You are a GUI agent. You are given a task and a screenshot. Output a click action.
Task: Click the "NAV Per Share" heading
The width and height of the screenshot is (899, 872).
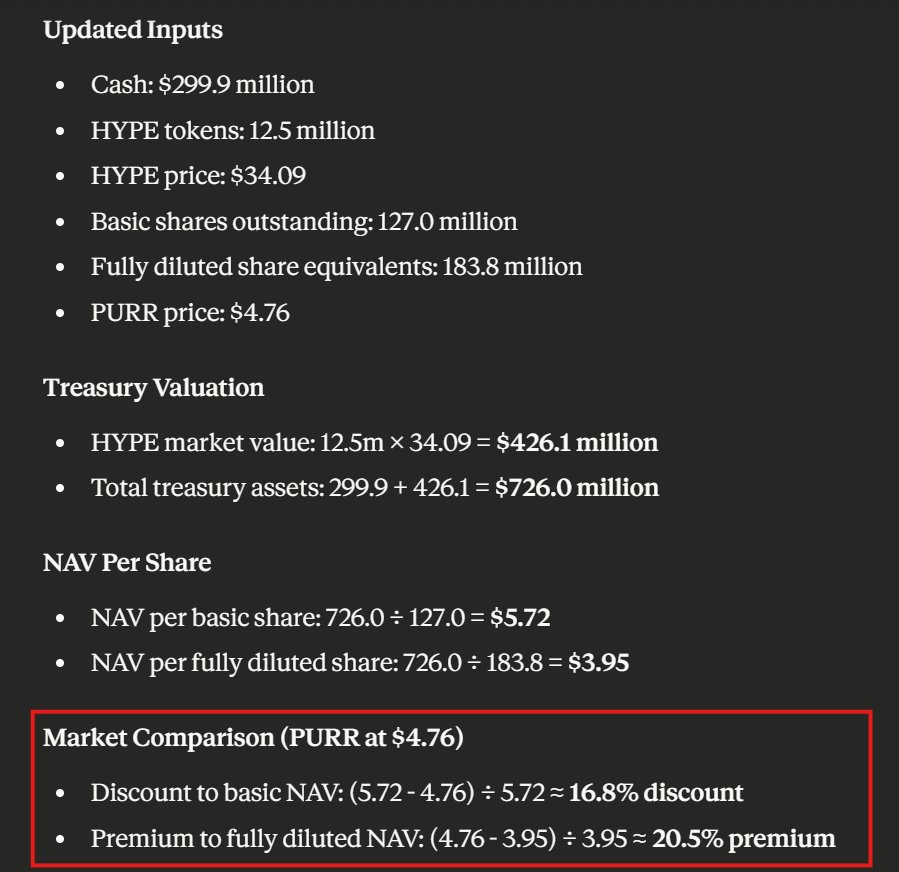[x=127, y=563]
